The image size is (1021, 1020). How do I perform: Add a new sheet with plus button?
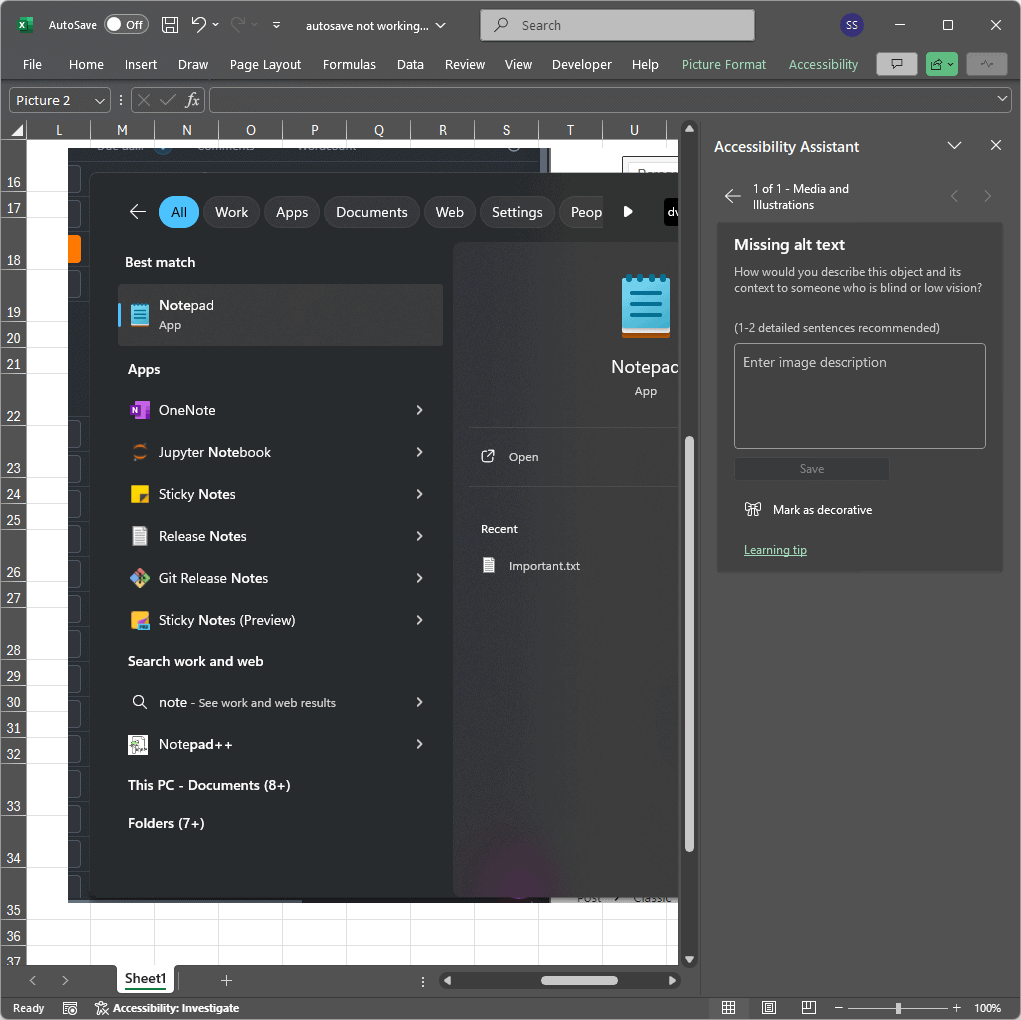pyautogui.click(x=226, y=980)
